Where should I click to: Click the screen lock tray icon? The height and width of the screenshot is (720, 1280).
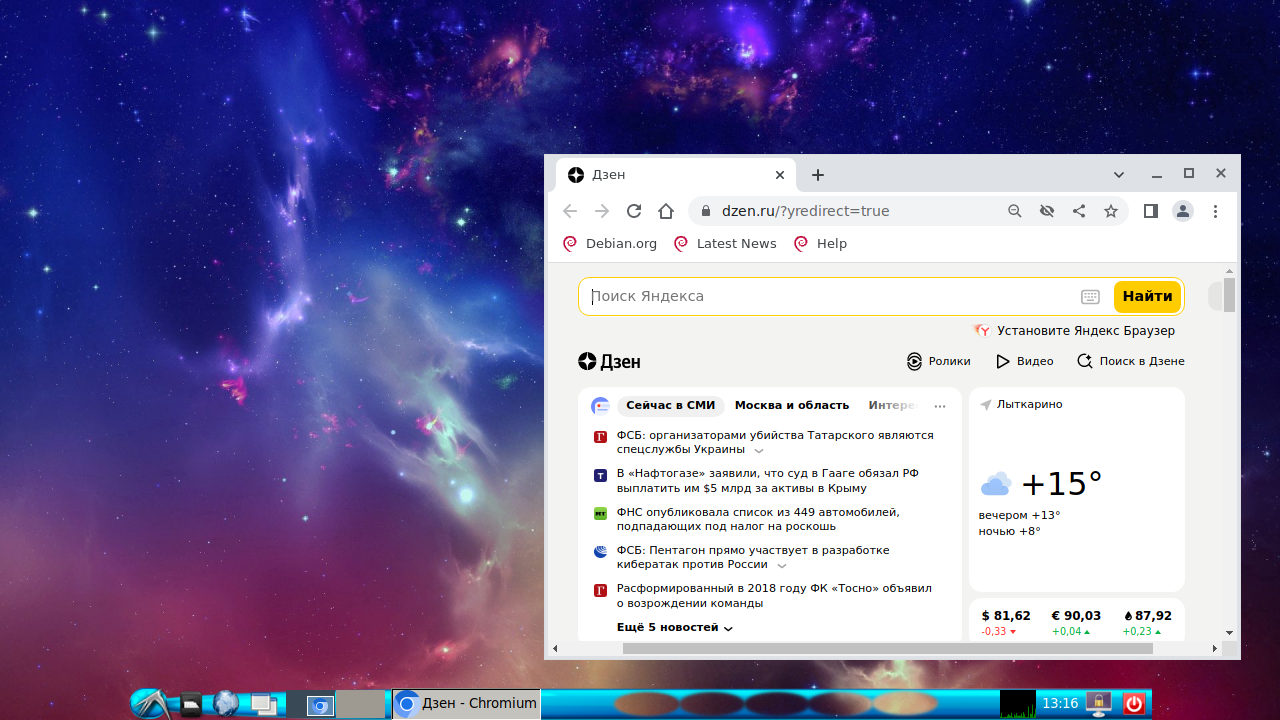click(x=1099, y=704)
